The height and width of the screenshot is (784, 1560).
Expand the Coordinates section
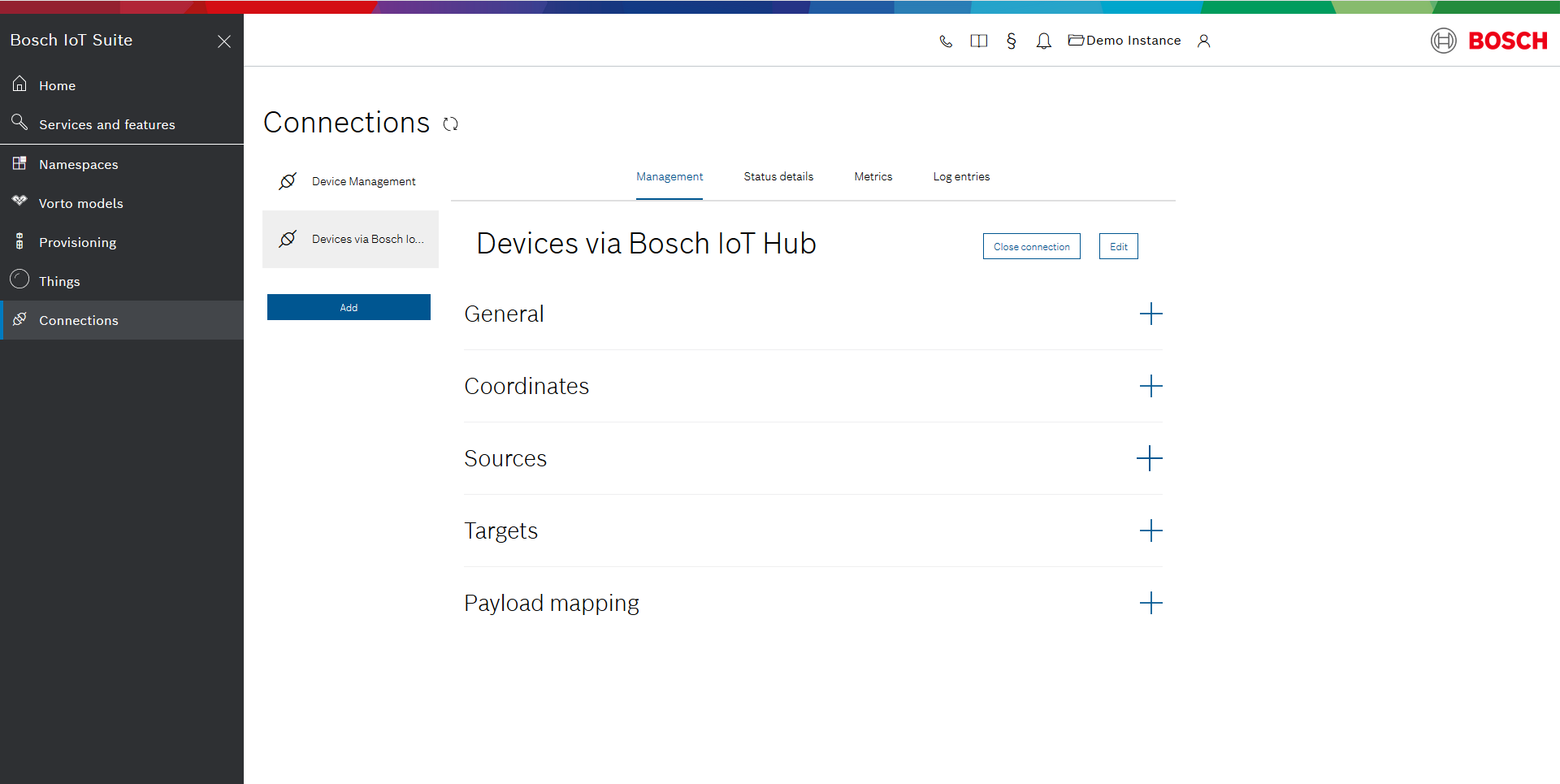pyautogui.click(x=1150, y=386)
